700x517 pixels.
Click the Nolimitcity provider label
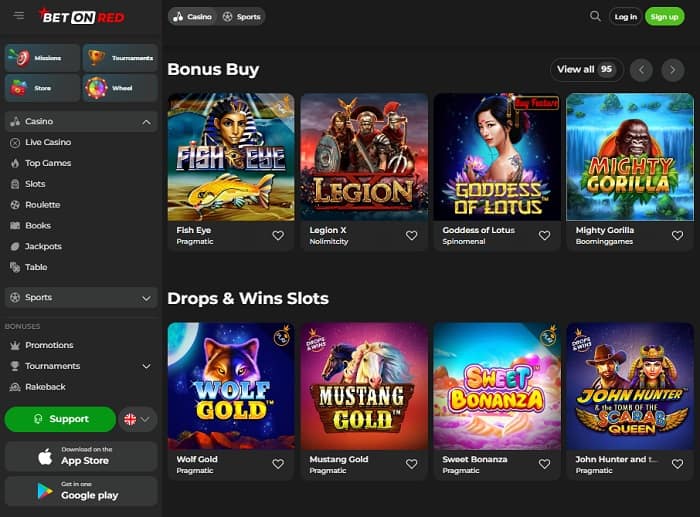click(x=329, y=242)
